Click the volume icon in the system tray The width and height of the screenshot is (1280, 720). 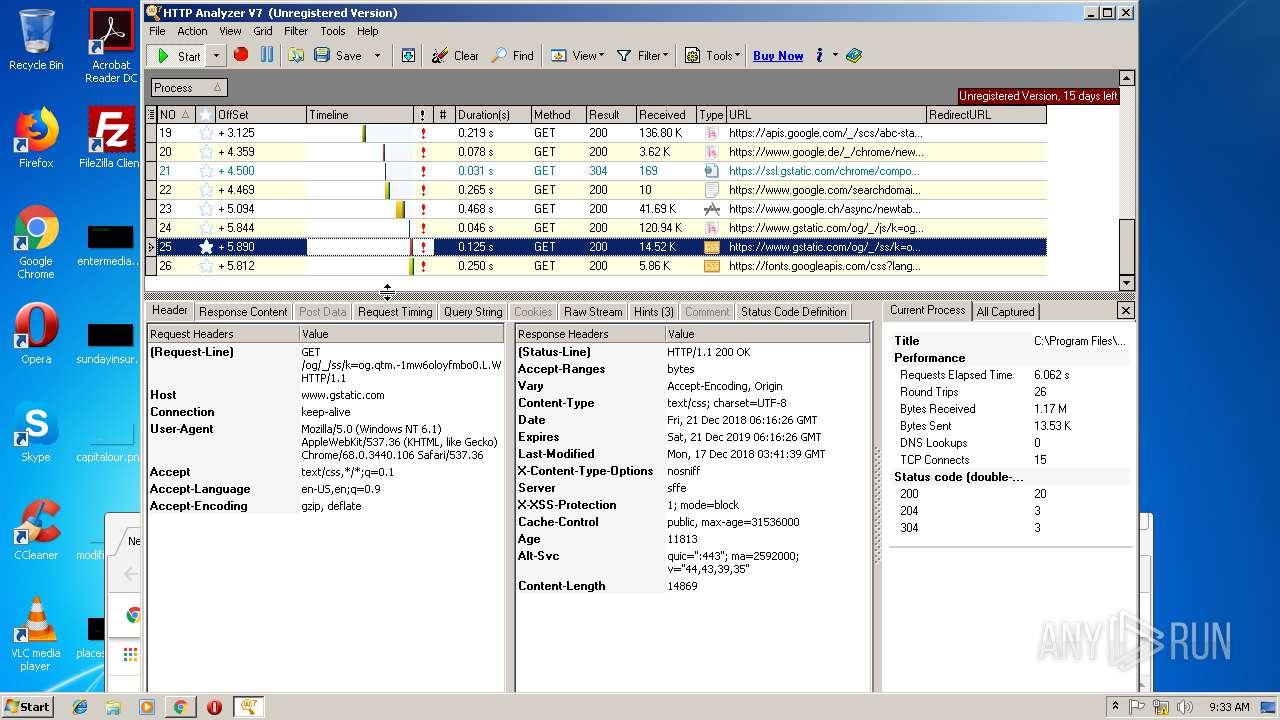(1186, 707)
